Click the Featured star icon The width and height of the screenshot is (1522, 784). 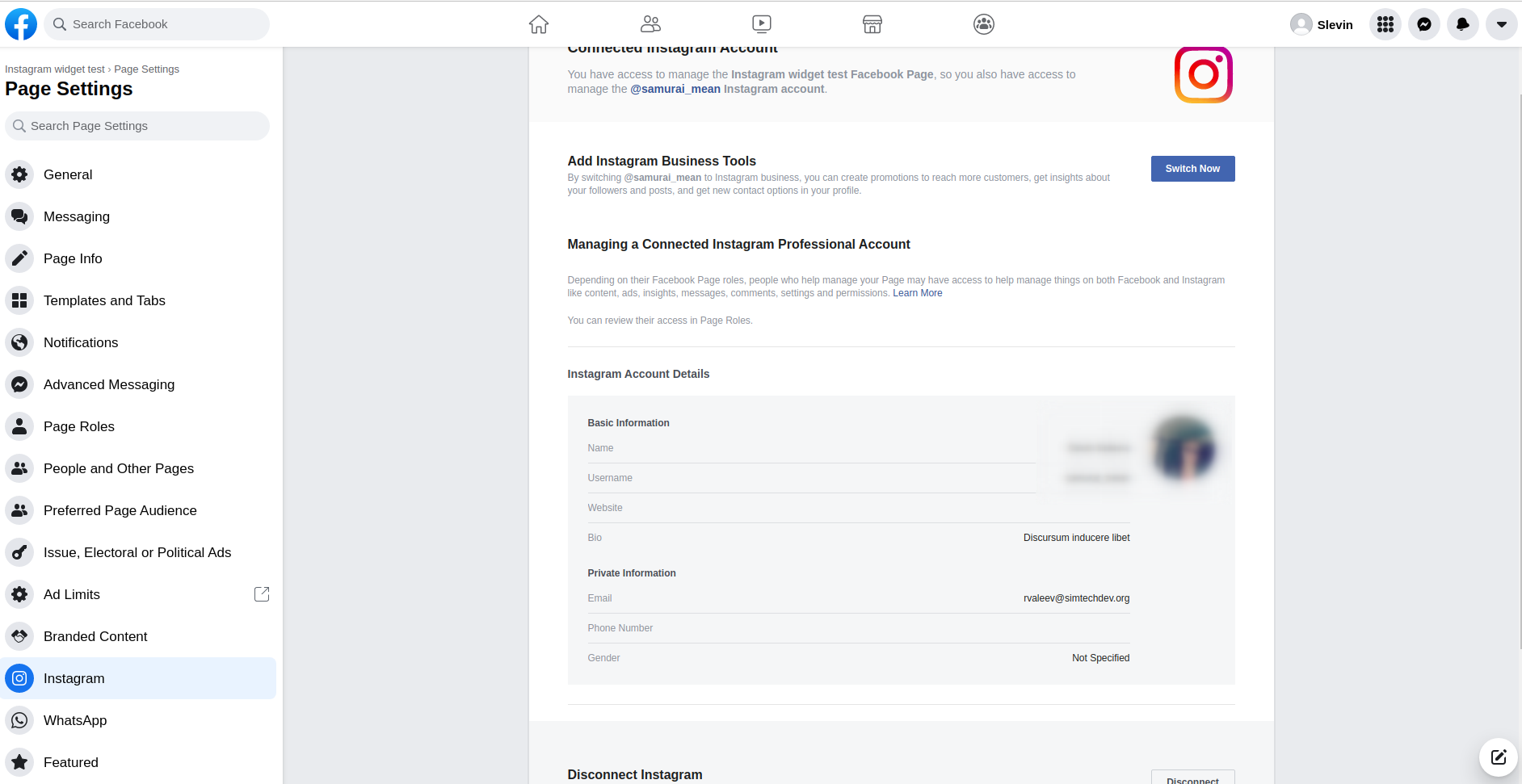tap(19, 762)
